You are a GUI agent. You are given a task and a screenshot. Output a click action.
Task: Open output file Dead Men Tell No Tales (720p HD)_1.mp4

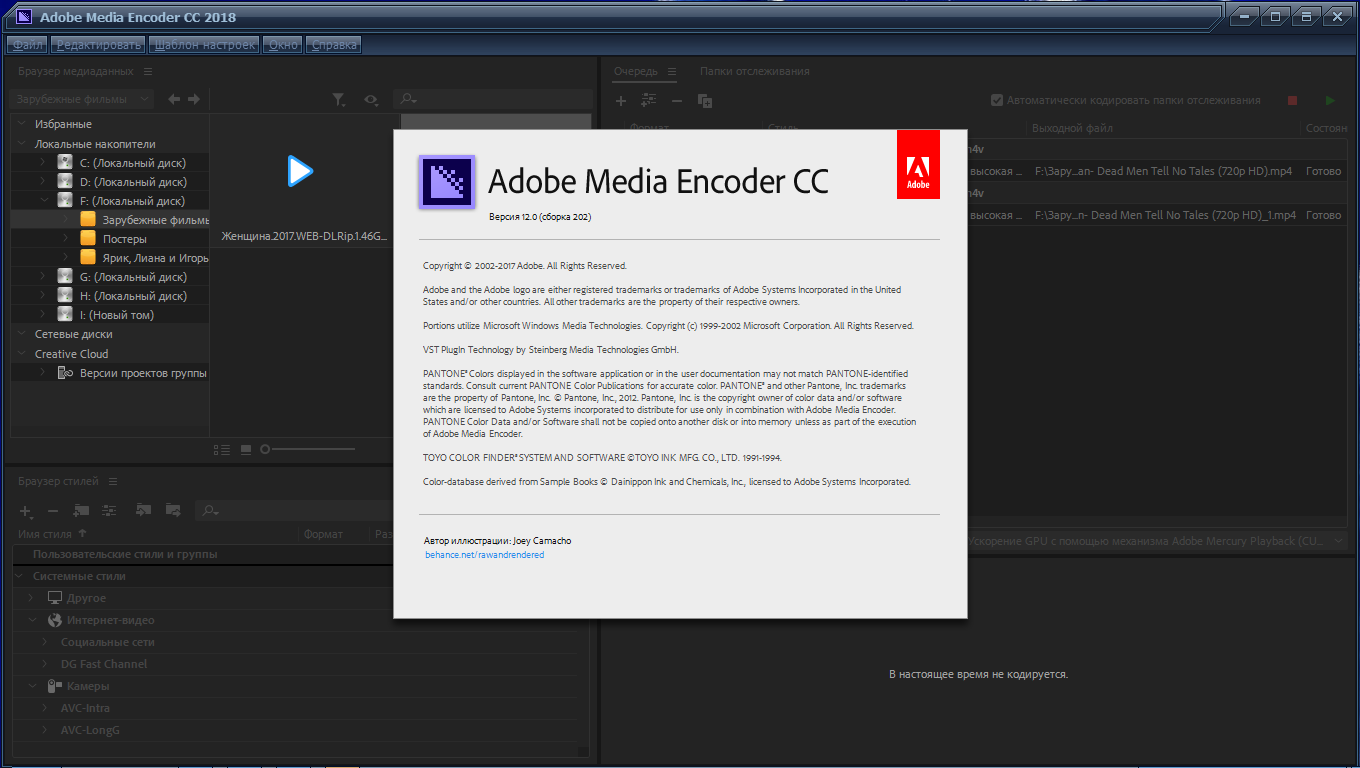(1165, 215)
